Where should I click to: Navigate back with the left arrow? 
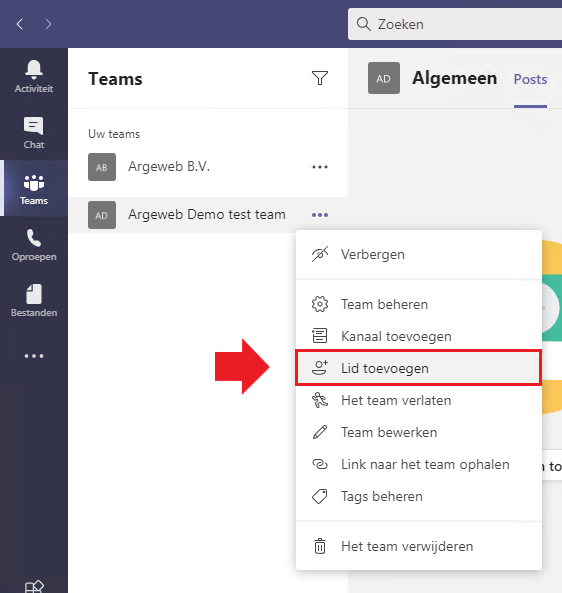coord(20,24)
